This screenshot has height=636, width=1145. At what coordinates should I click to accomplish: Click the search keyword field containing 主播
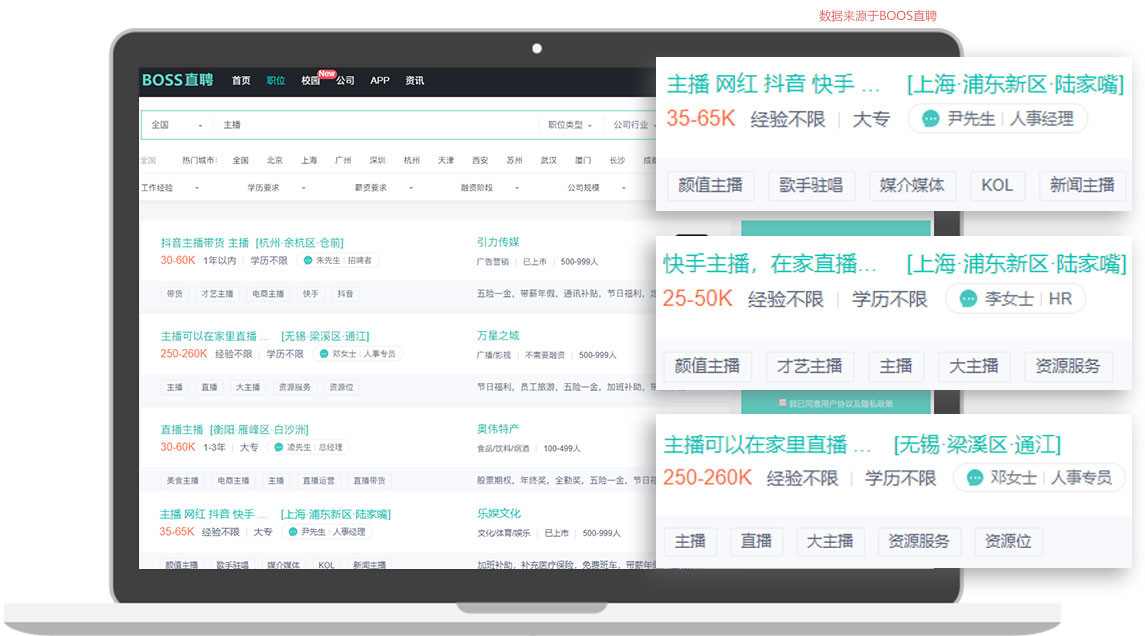point(370,125)
